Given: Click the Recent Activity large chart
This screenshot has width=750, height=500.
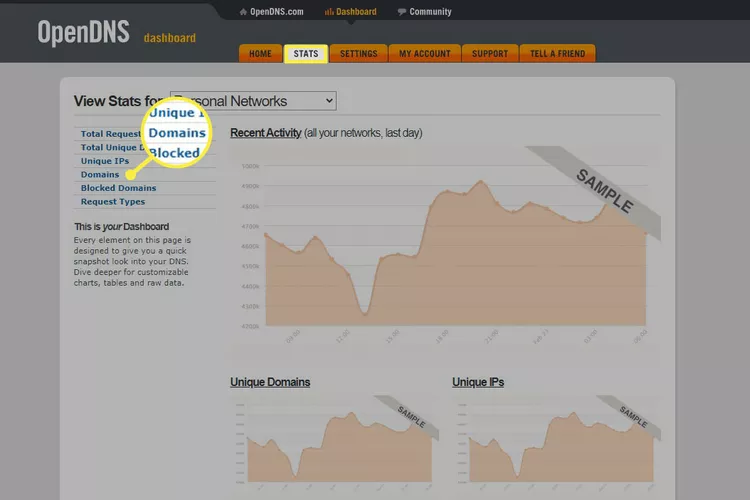Looking at the screenshot, I should pyautogui.click(x=446, y=246).
